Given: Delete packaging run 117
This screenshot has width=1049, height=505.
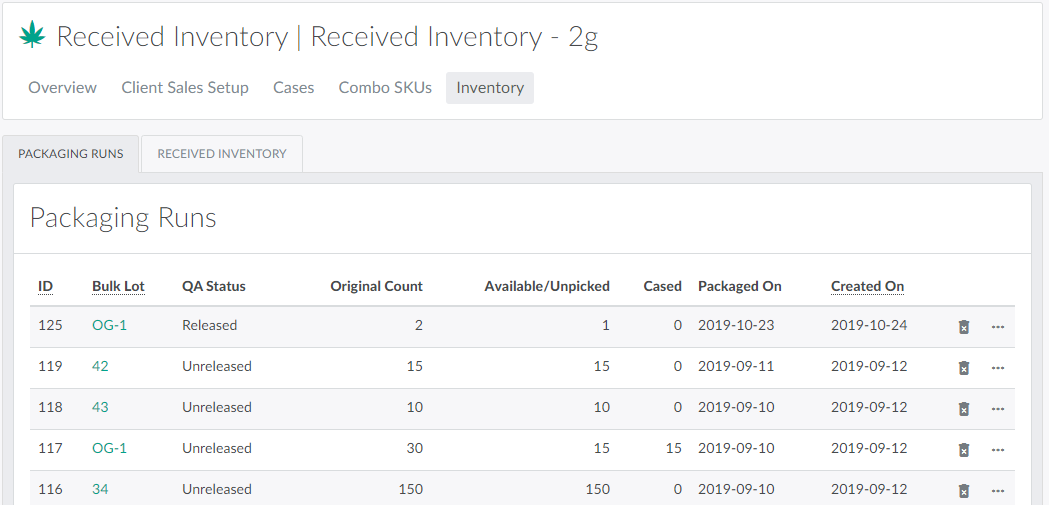Looking at the screenshot, I should (964, 450).
